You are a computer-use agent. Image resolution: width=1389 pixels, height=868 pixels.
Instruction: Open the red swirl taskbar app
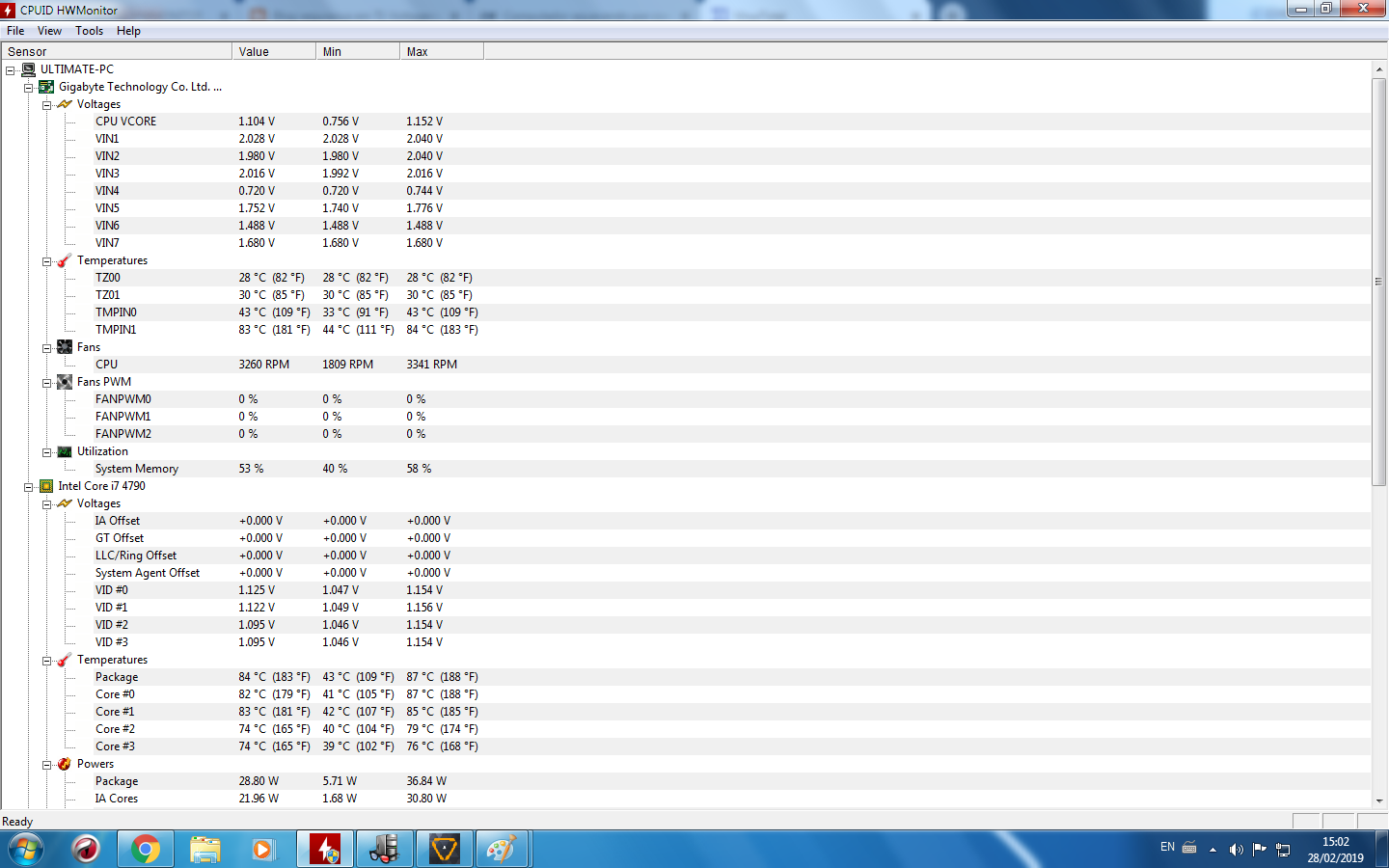(87, 850)
